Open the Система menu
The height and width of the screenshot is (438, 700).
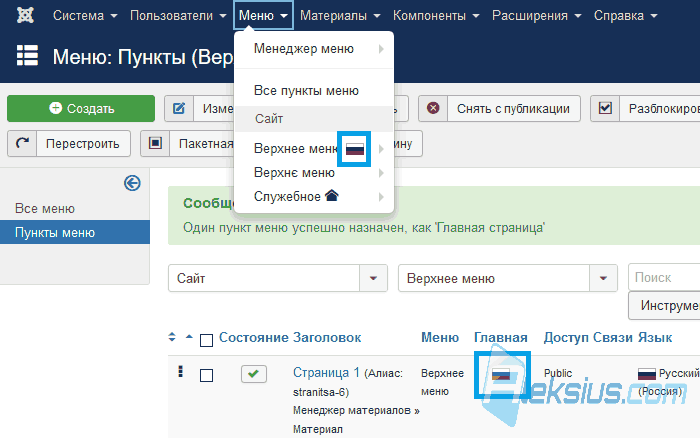[x=85, y=16]
